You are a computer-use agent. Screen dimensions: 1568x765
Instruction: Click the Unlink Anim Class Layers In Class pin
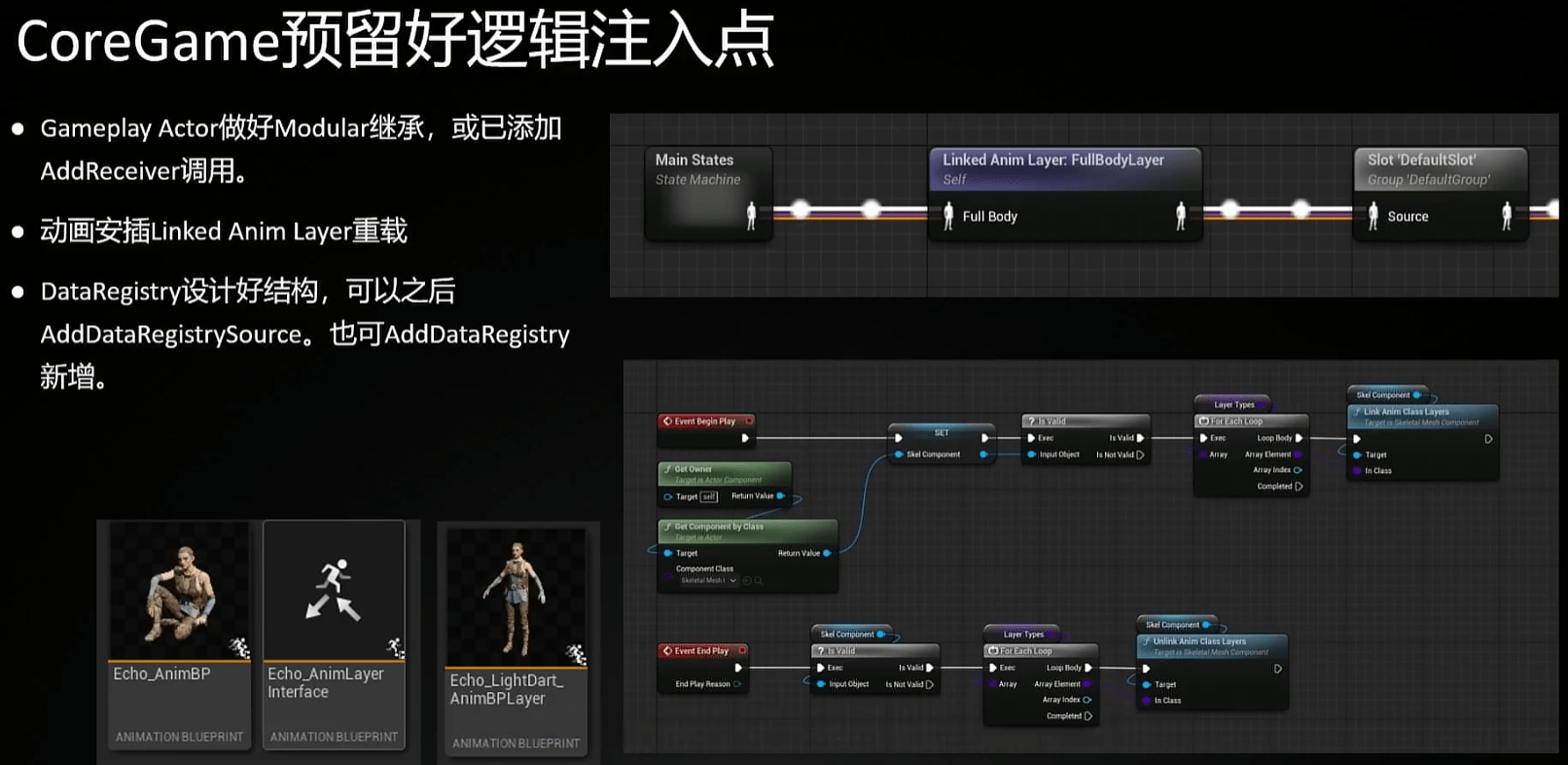pyautogui.click(x=1147, y=701)
